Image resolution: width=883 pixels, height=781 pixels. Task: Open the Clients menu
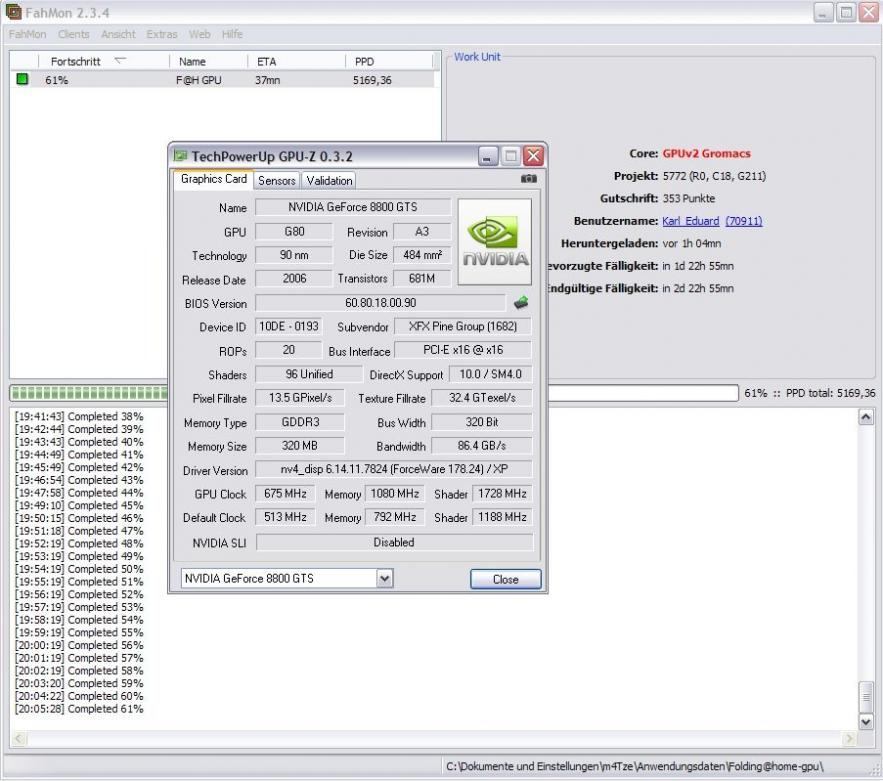coord(73,34)
